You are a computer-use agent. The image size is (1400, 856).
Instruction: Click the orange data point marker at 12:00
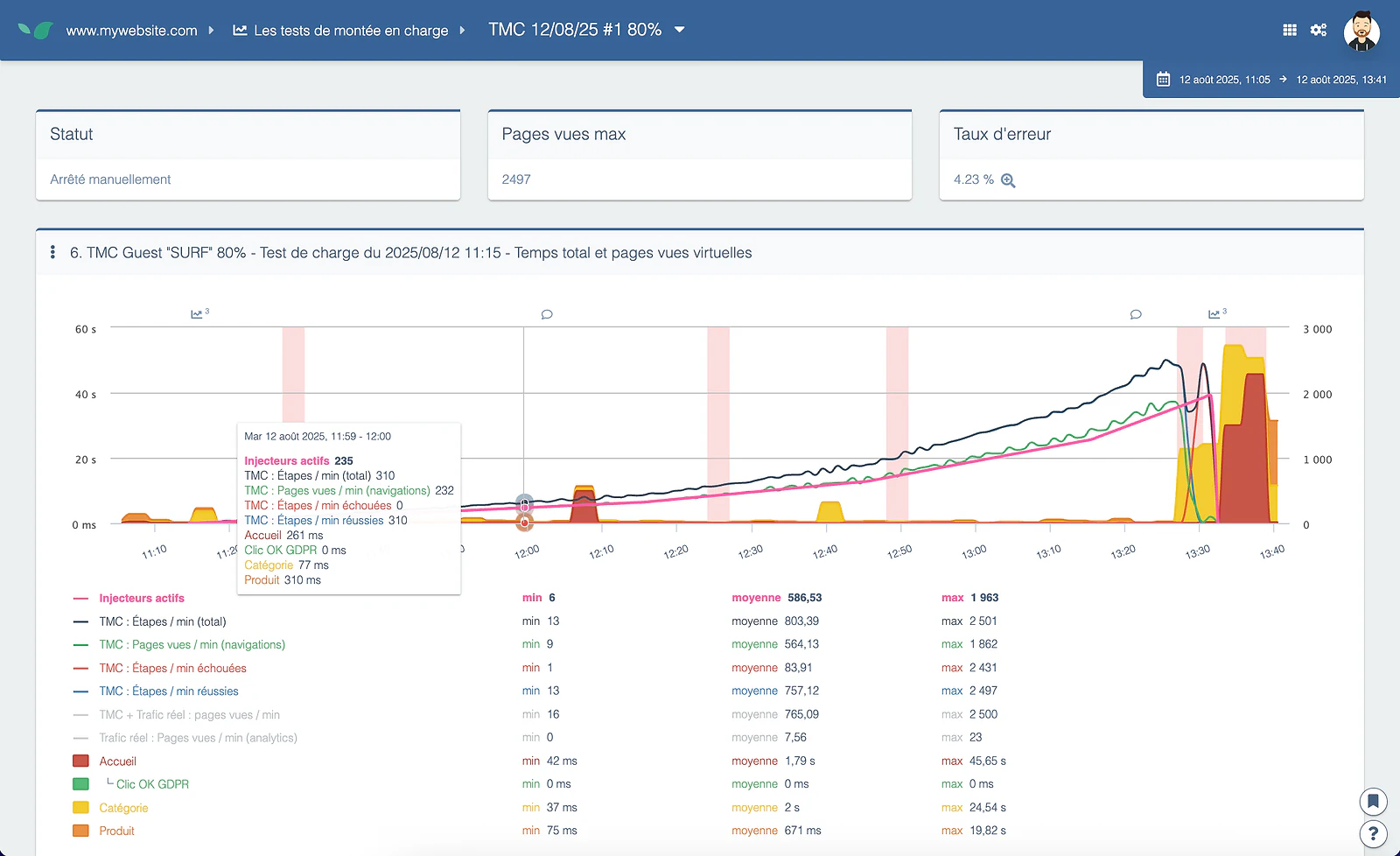point(524,523)
